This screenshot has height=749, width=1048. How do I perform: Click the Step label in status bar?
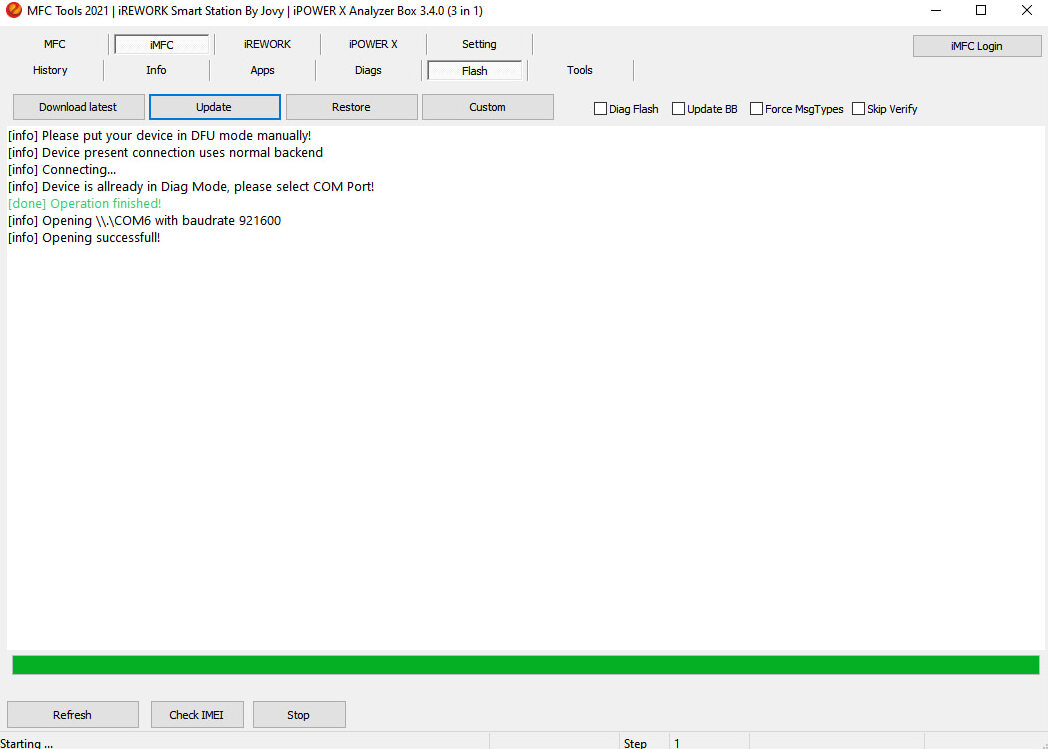(635, 743)
